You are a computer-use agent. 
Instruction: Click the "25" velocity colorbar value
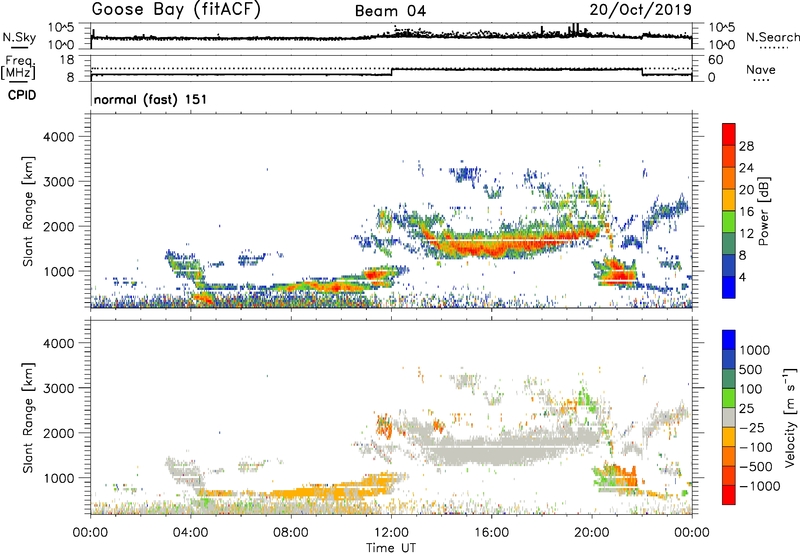click(x=746, y=409)
